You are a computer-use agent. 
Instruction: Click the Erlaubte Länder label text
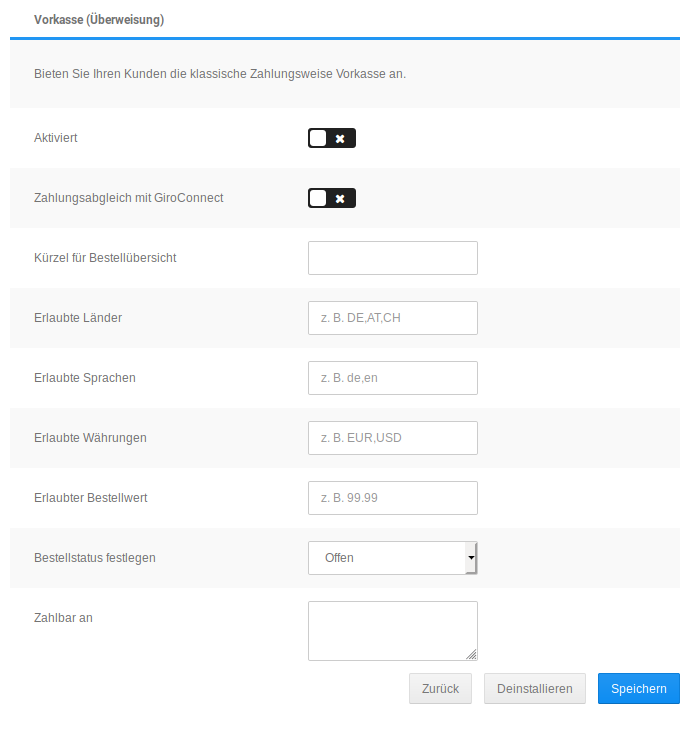click(x=78, y=318)
